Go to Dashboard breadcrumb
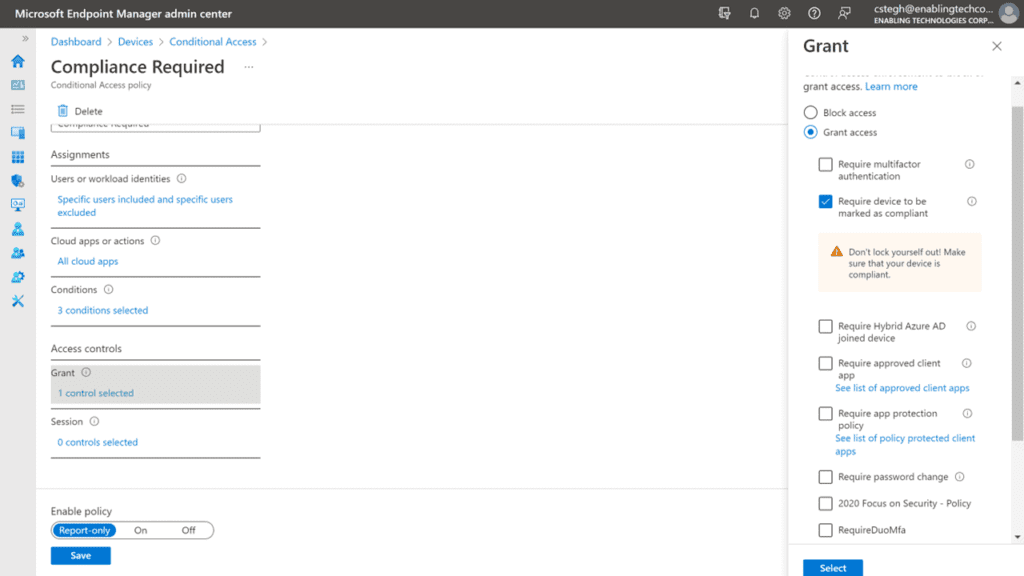 pyautogui.click(x=76, y=42)
